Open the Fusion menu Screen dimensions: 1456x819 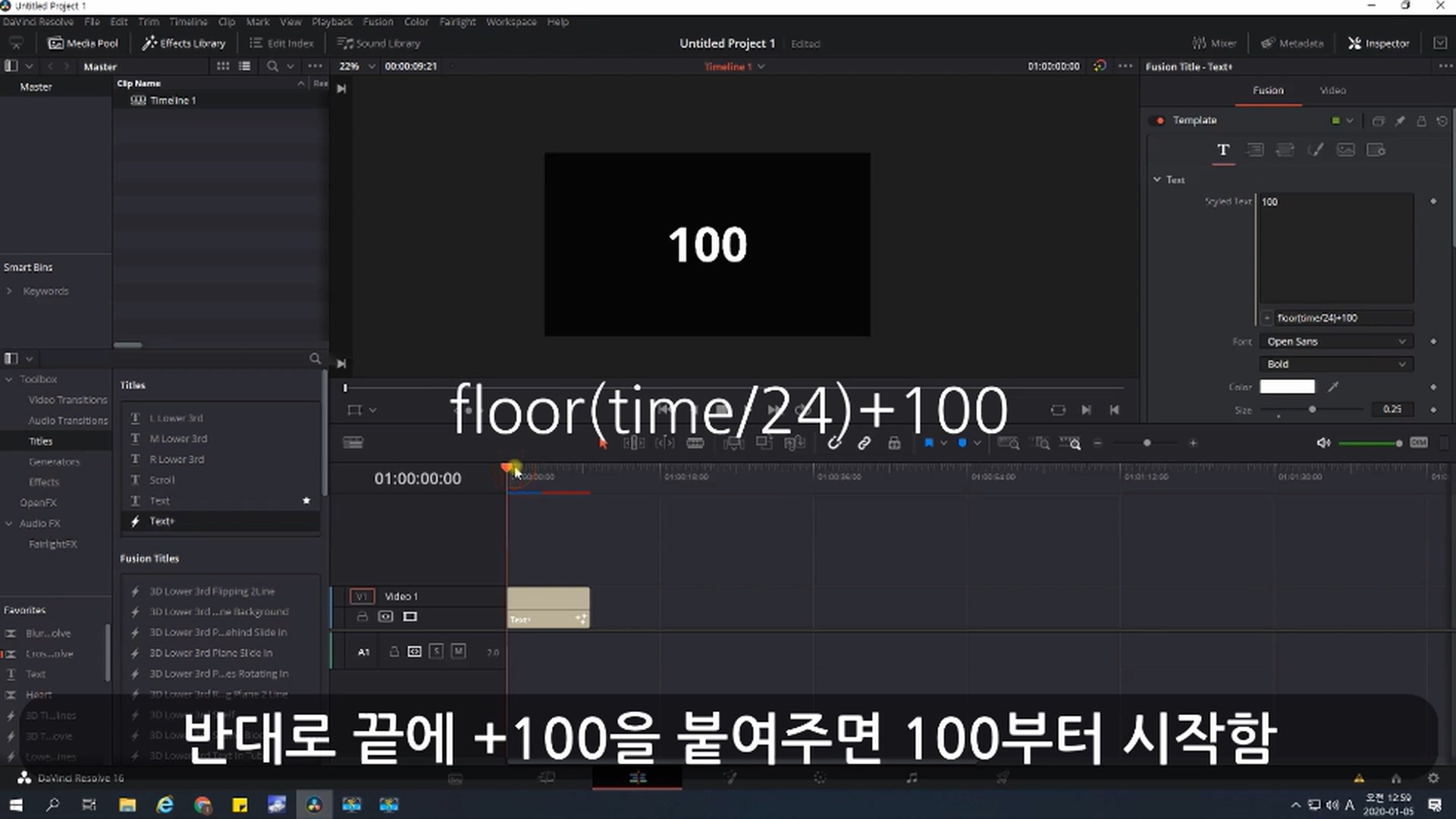[x=378, y=22]
